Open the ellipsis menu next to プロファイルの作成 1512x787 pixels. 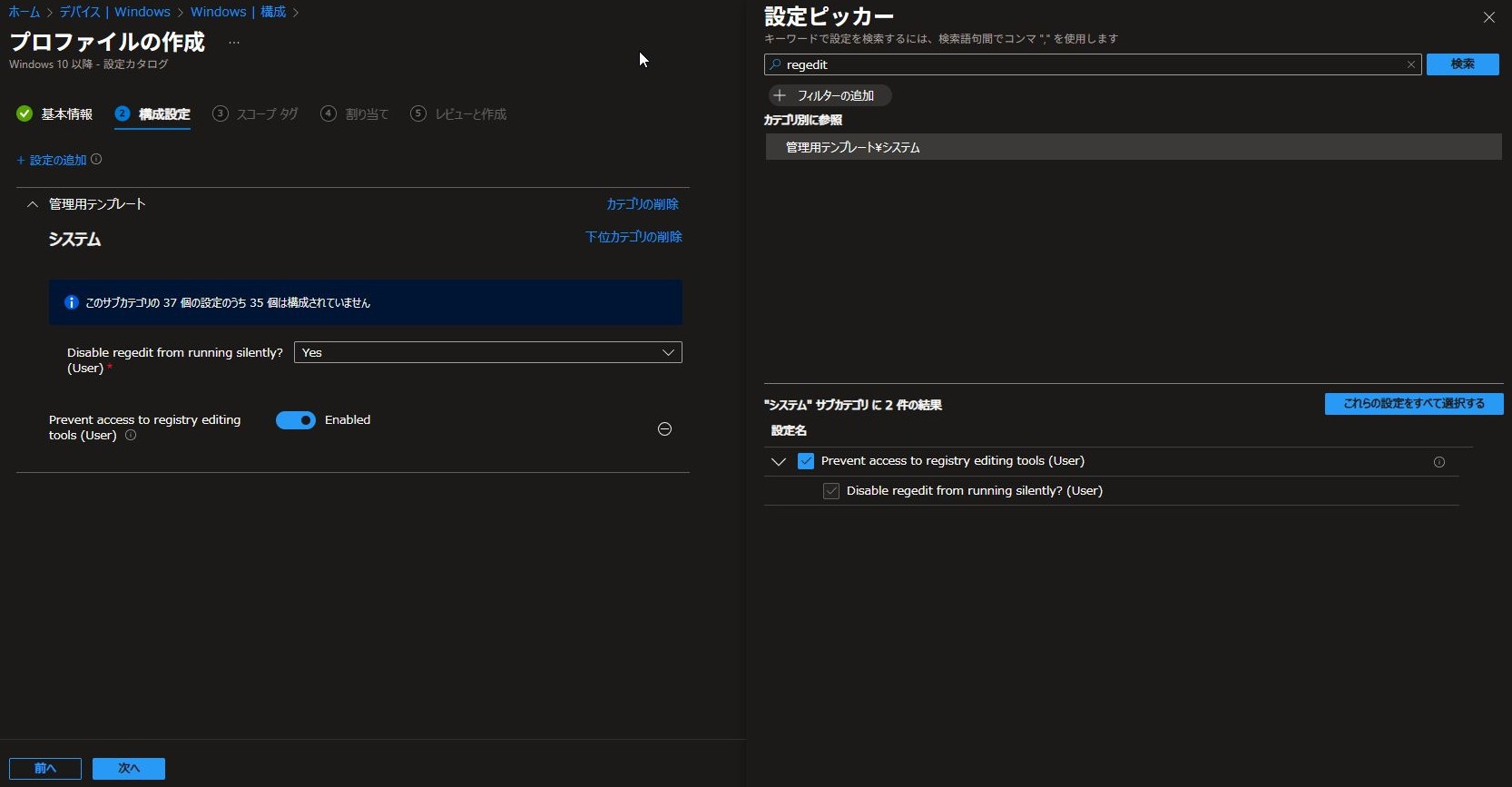[x=234, y=43]
